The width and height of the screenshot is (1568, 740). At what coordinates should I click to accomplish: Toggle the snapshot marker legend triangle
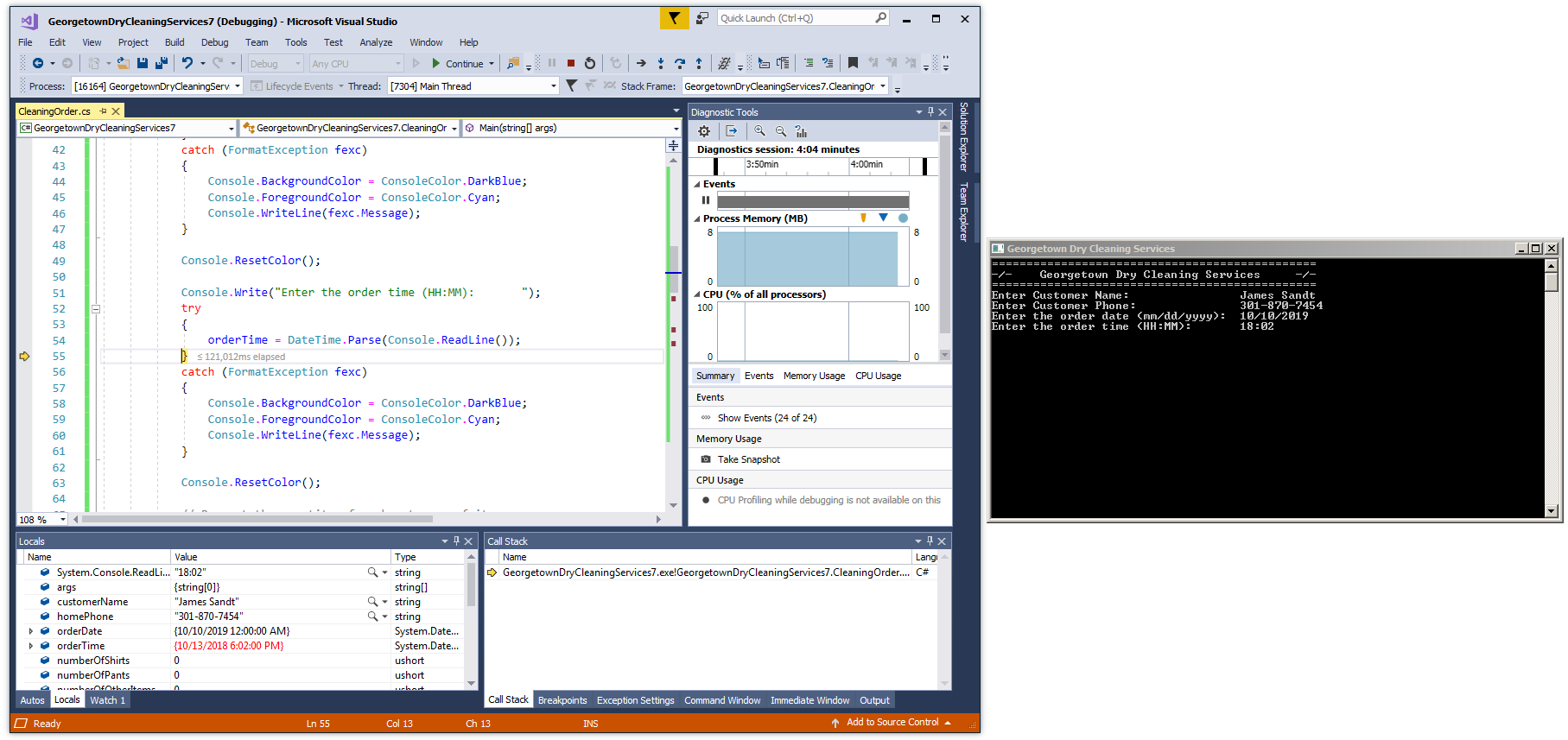pyautogui.click(x=883, y=218)
